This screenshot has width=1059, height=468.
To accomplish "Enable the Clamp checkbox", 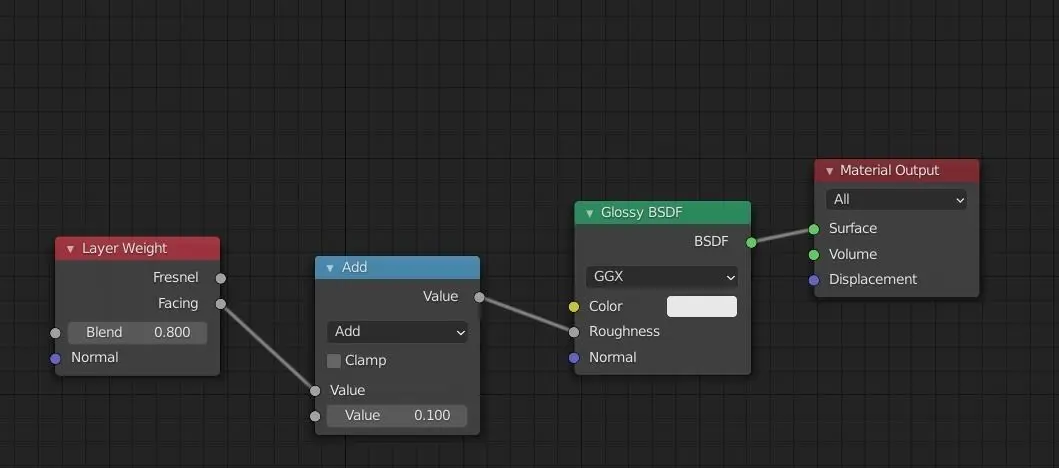I will click(334, 361).
